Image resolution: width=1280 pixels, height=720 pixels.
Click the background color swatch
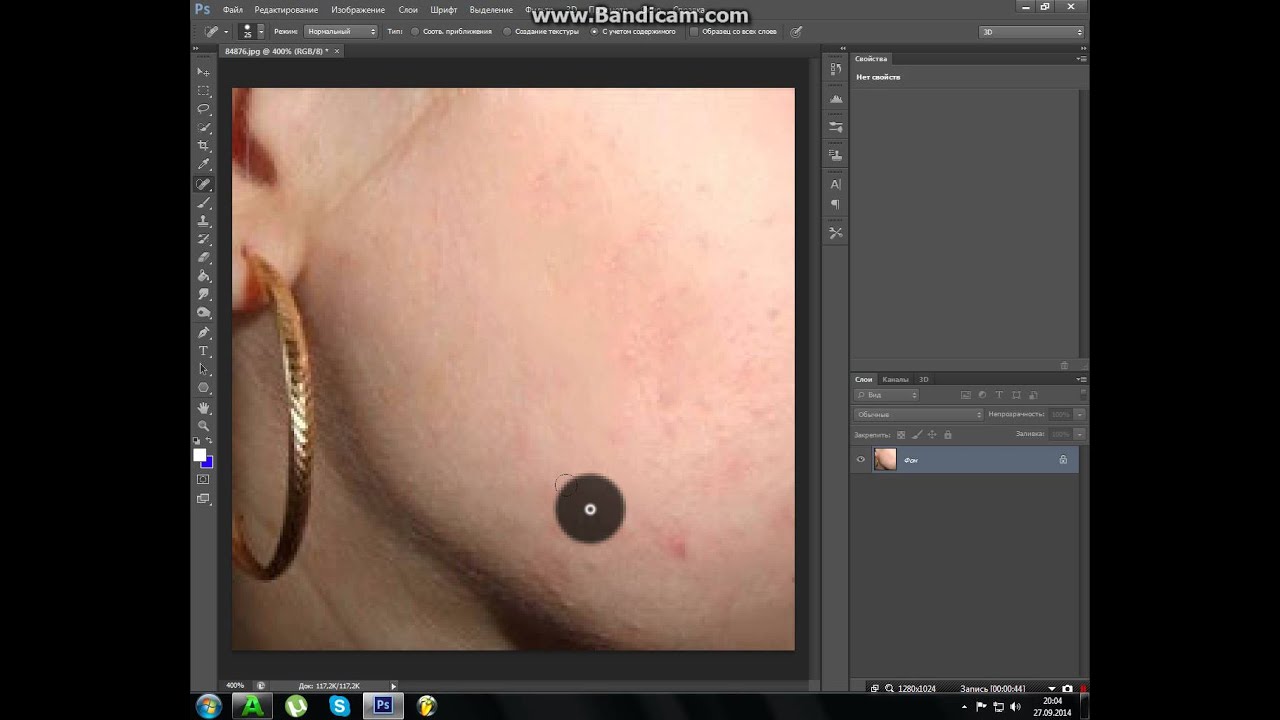click(208, 463)
